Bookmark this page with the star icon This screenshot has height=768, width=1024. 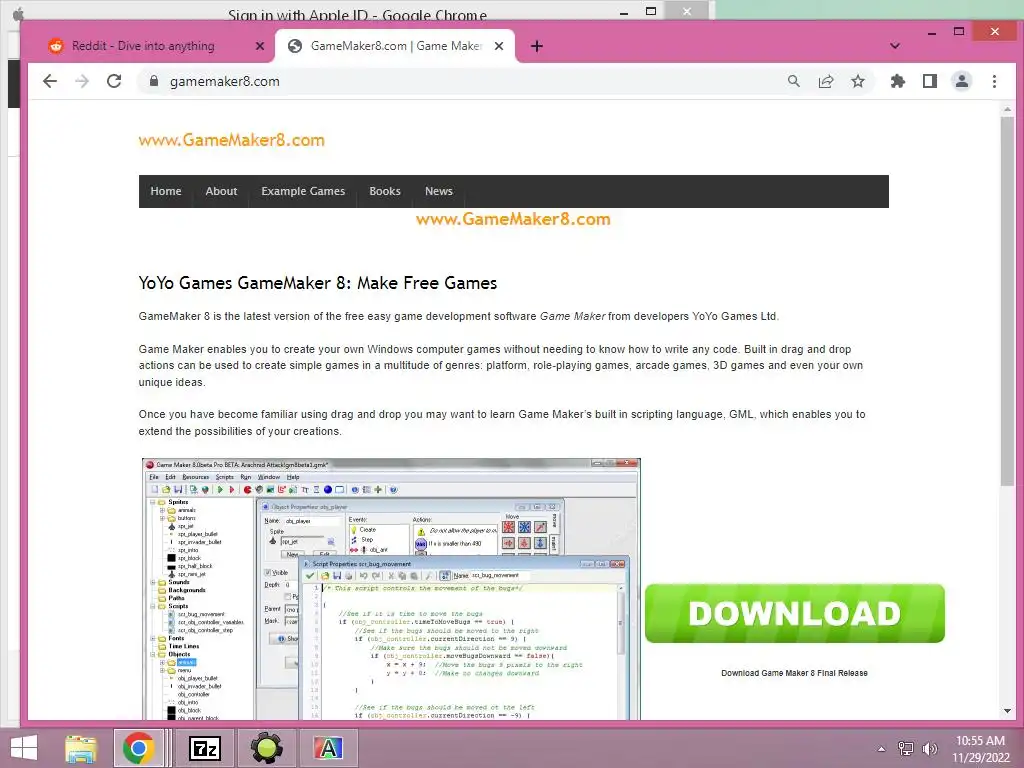click(x=858, y=81)
